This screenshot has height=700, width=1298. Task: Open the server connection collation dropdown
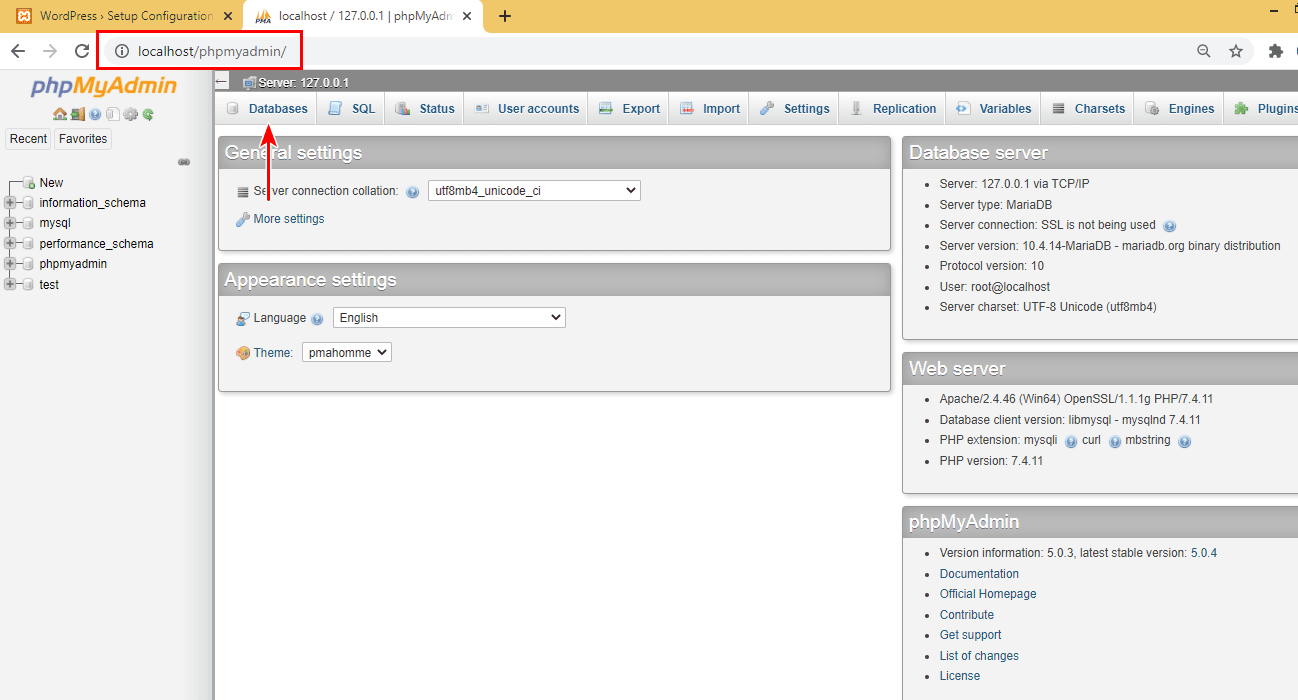point(534,191)
